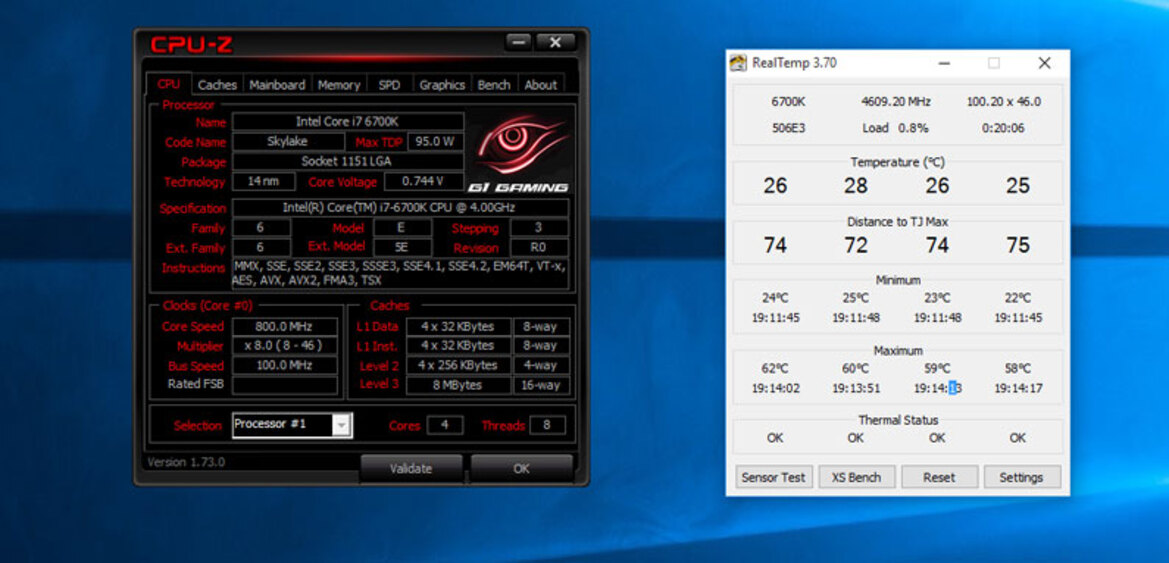Start the XS Bench in RealTemp
The height and width of the screenshot is (563, 1169).
pyautogui.click(x=856, y=477)
